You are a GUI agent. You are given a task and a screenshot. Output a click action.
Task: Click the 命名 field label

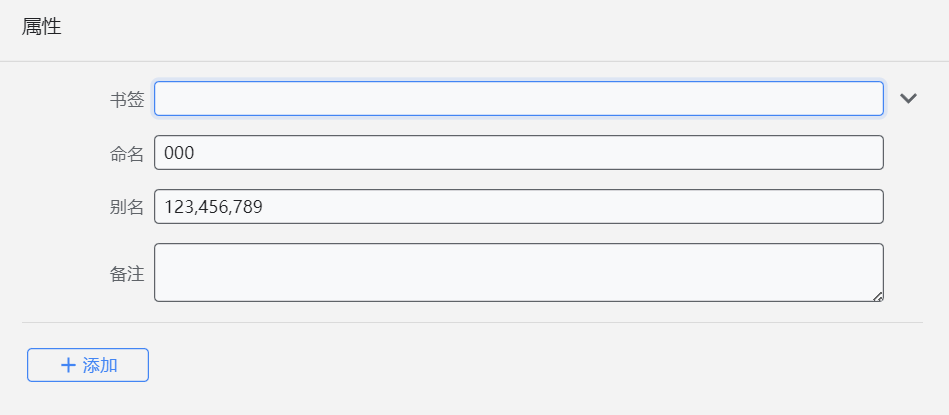tap(127, 153)
